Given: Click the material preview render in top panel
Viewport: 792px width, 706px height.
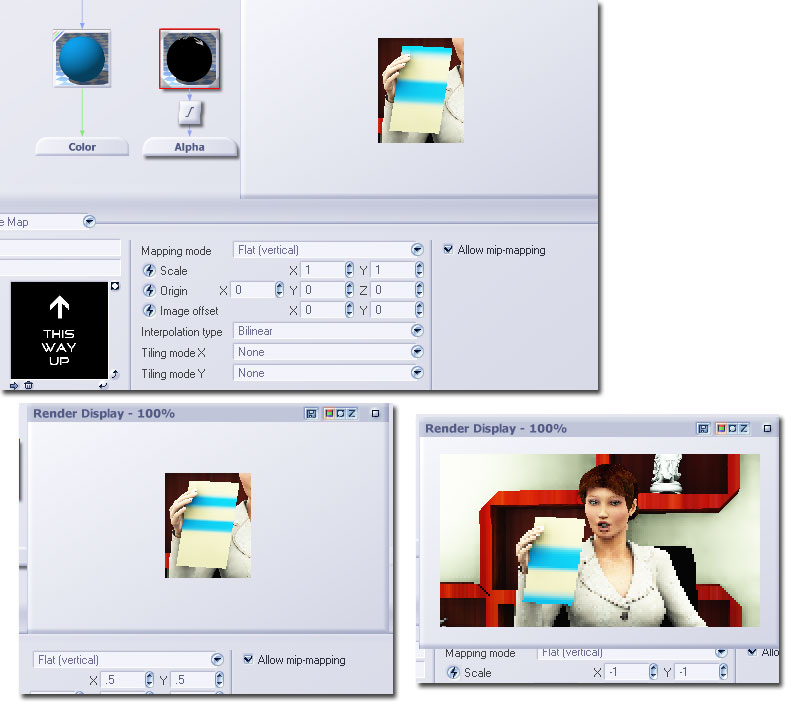Looking at the screenshot, I should coord(420,90).
